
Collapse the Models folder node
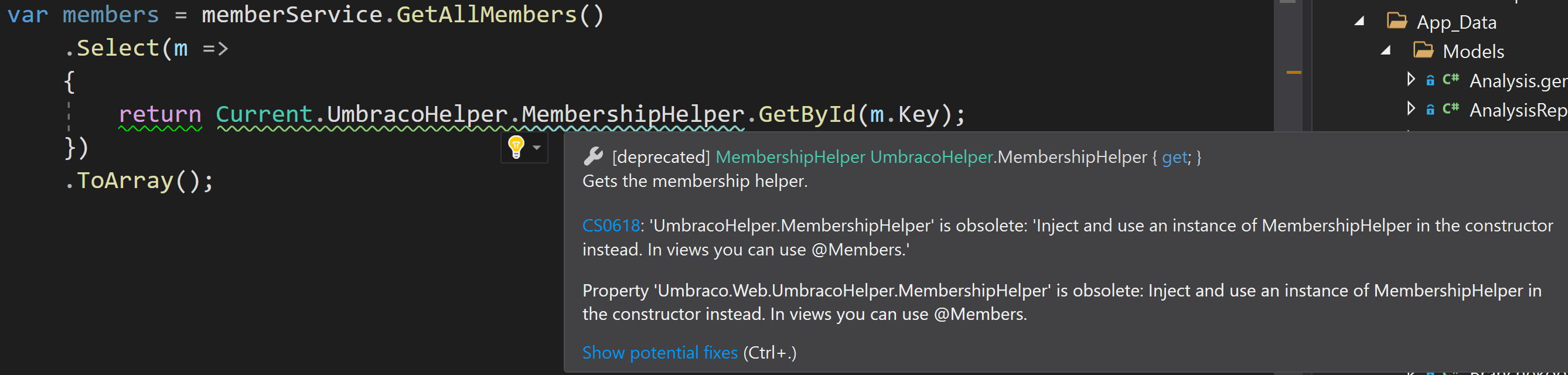click(x=1386, y=50)
